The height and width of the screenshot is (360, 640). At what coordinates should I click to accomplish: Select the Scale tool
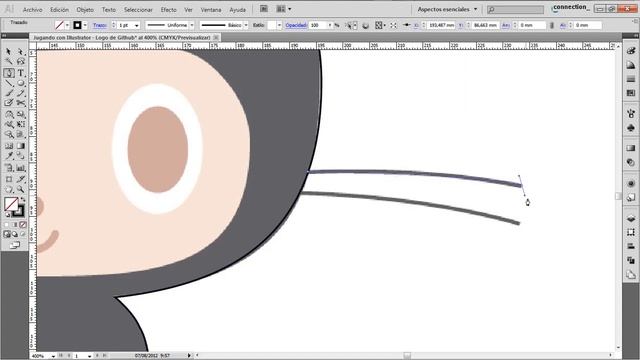click(20, 115)
